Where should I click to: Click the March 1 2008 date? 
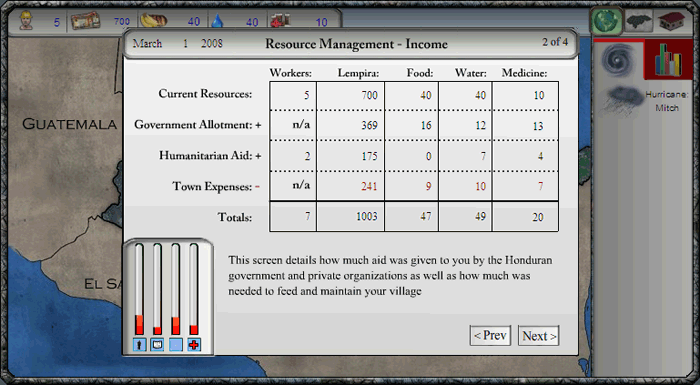177,43
